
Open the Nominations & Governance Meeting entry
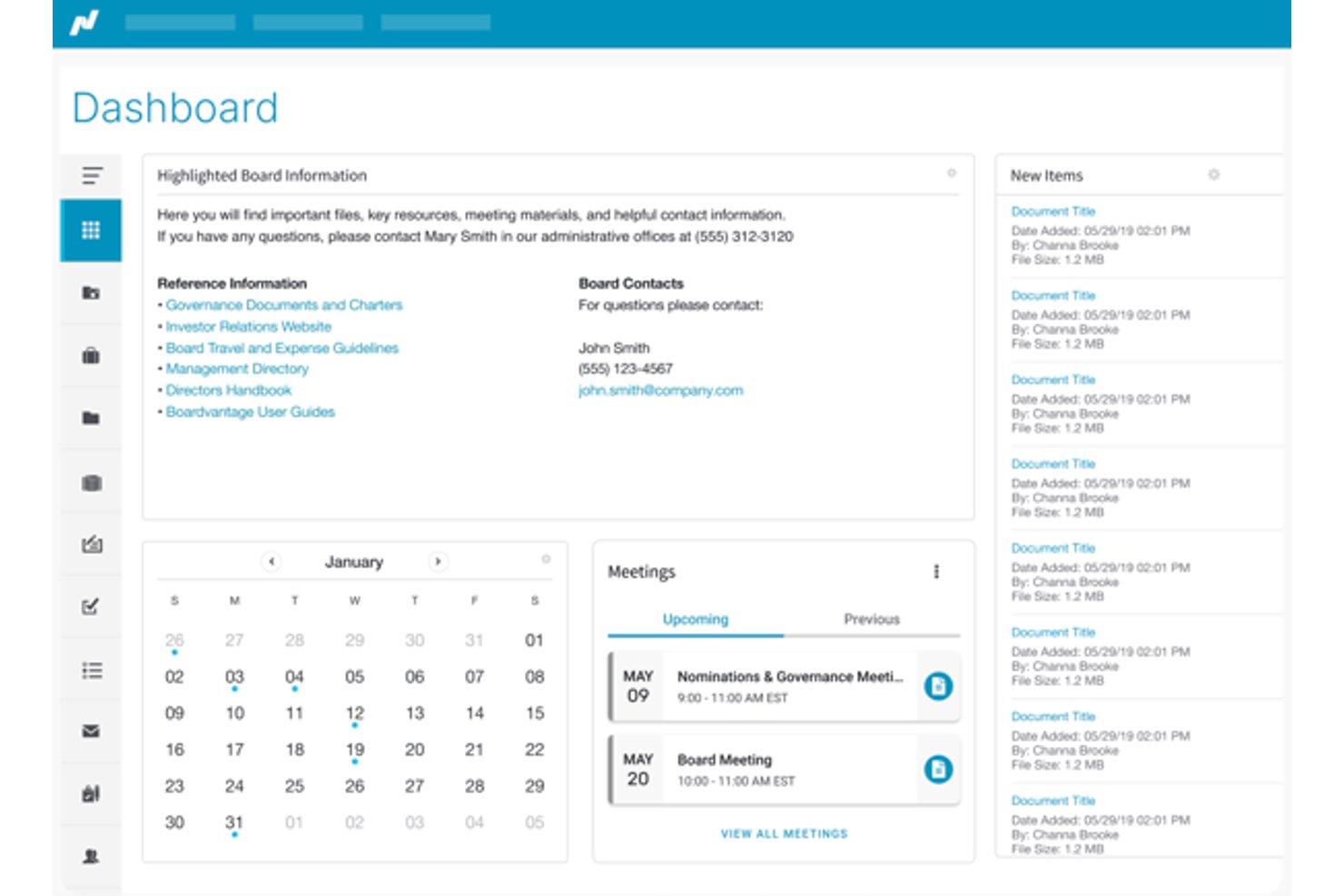tap(785, 686)
